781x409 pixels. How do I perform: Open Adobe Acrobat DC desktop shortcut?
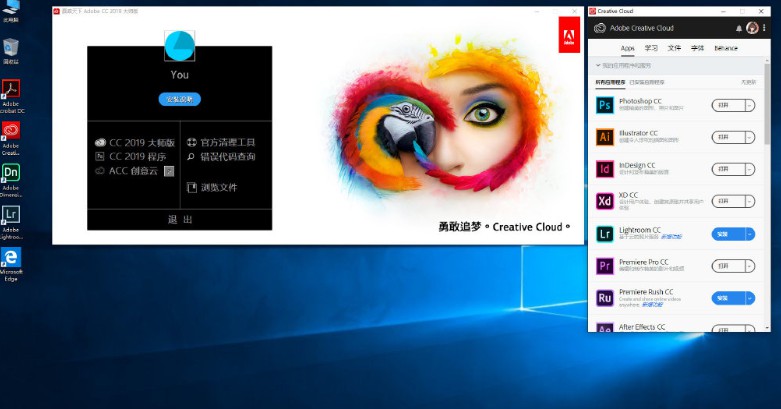pos(11,97)
